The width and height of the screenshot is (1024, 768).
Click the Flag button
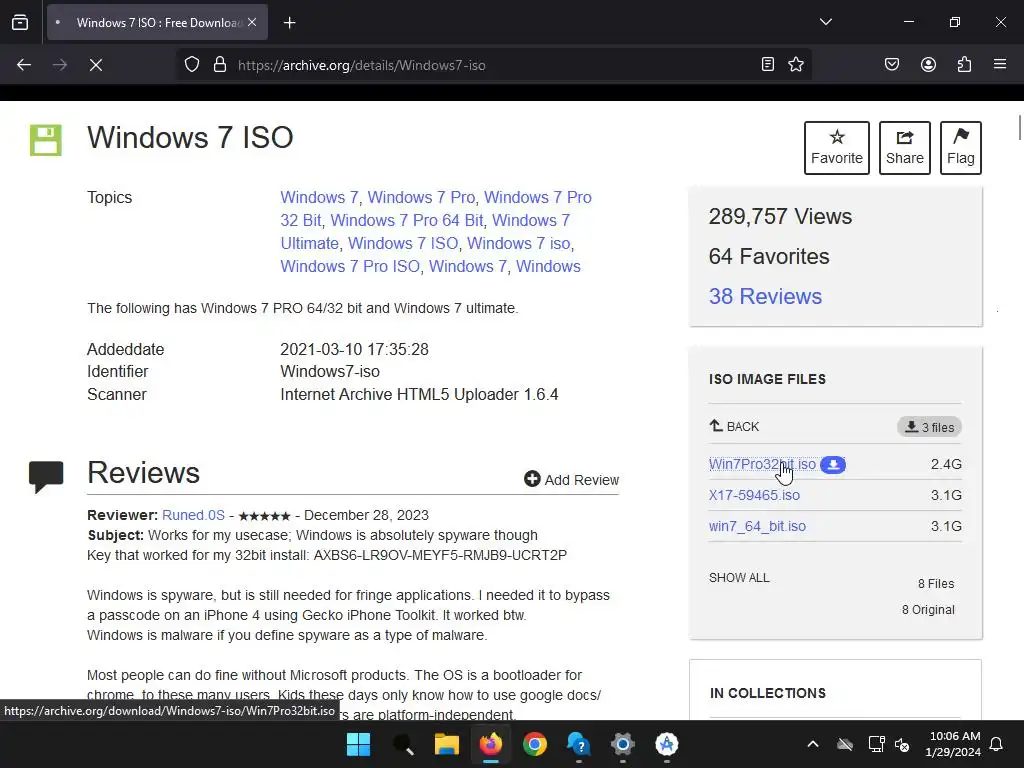[x=961, y=148]
